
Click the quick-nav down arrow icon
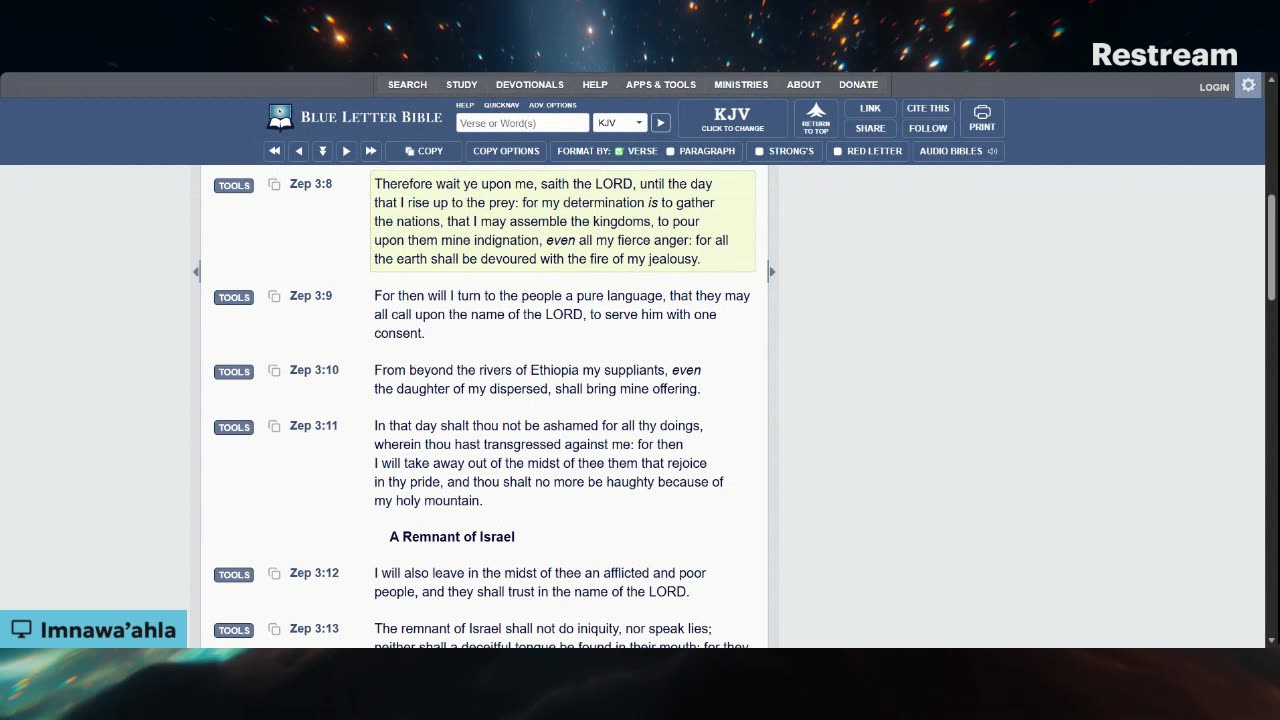[x=322, y=151]
